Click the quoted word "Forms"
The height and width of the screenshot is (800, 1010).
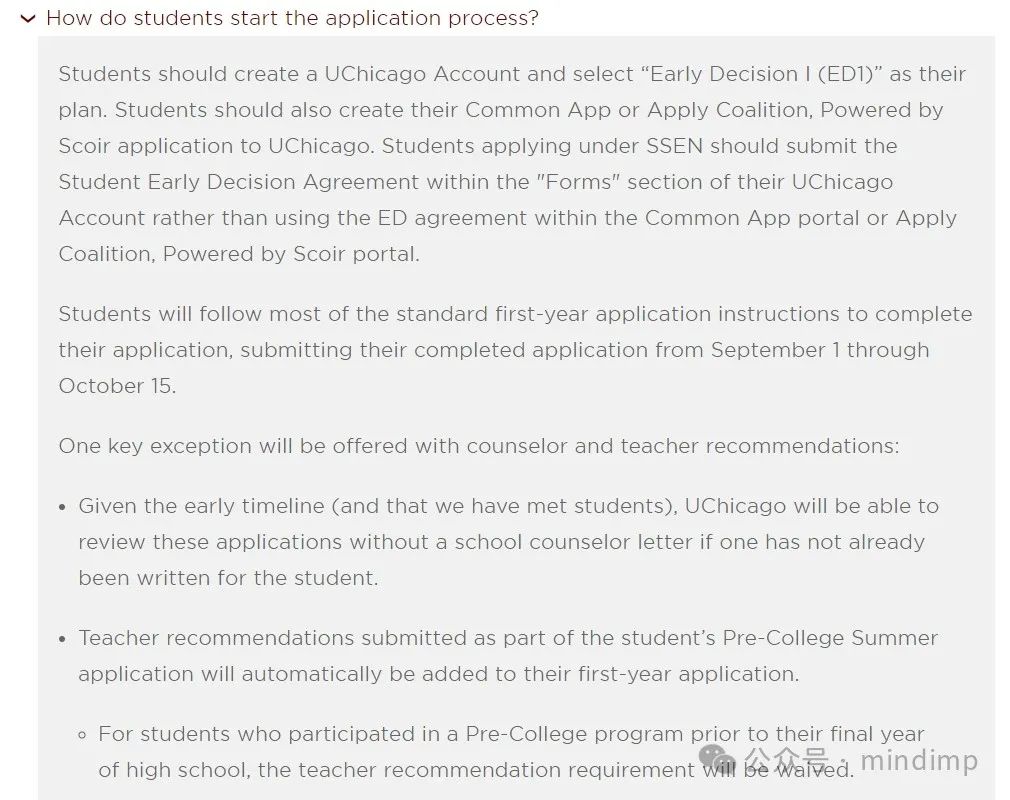pyautogui.click(x=578, y=182)
